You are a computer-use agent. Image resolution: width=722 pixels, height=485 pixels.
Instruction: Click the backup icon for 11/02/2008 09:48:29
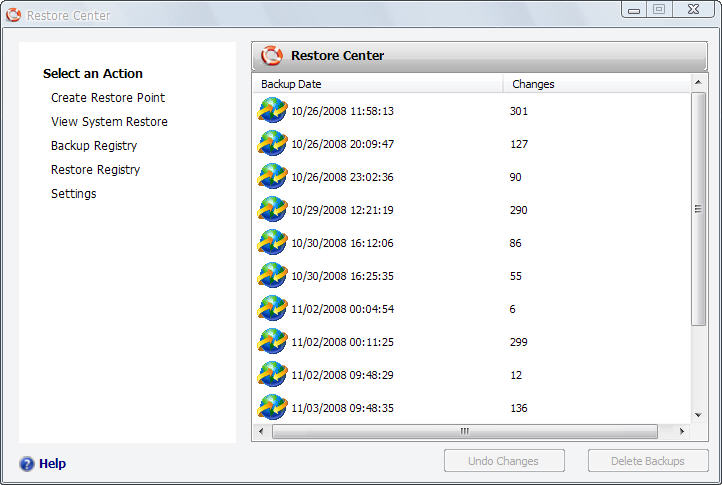pyautogui.click(x=272, y=374)
